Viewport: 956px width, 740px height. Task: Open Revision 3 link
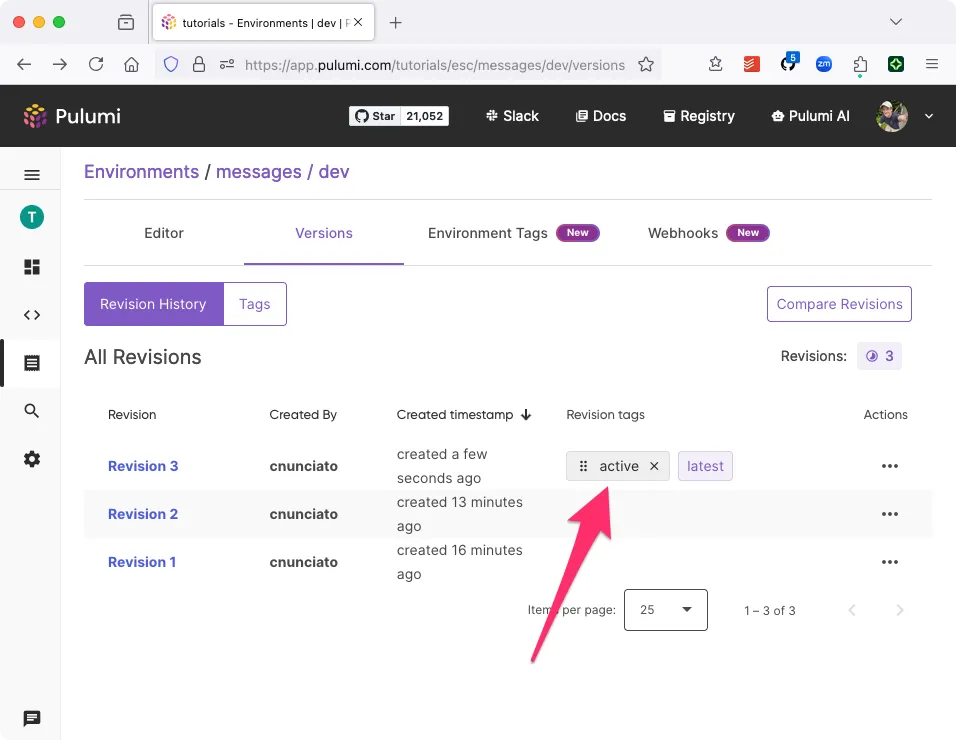(x=143, y=466)
